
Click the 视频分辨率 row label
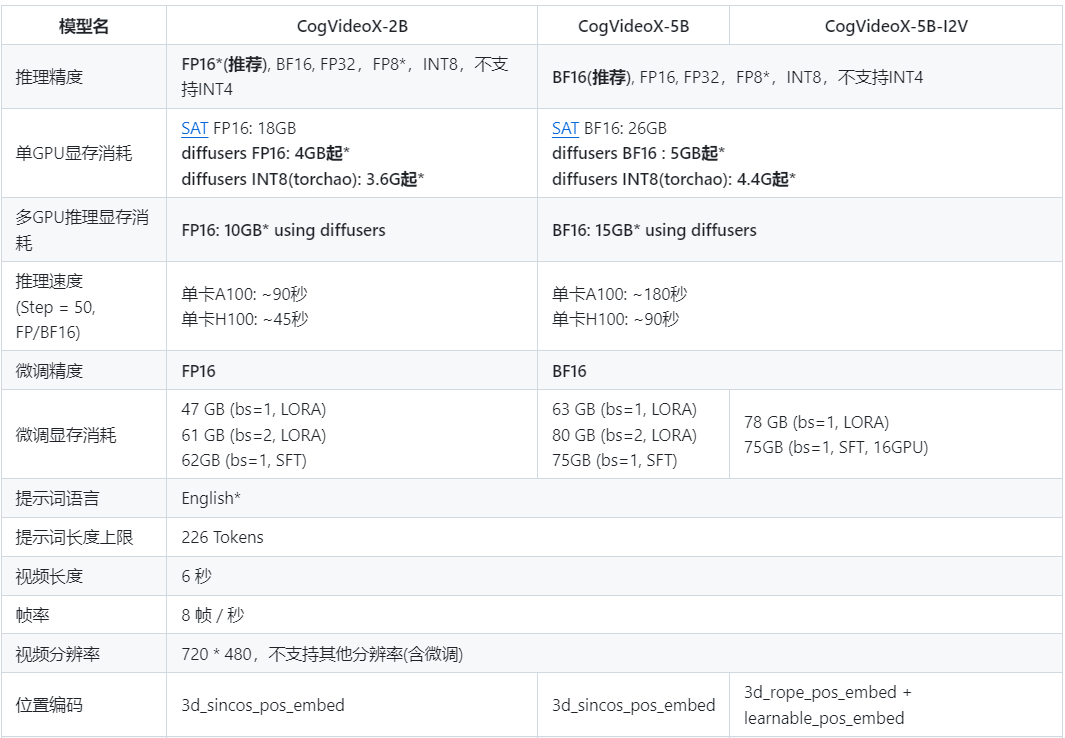click(x=58, y=654)
